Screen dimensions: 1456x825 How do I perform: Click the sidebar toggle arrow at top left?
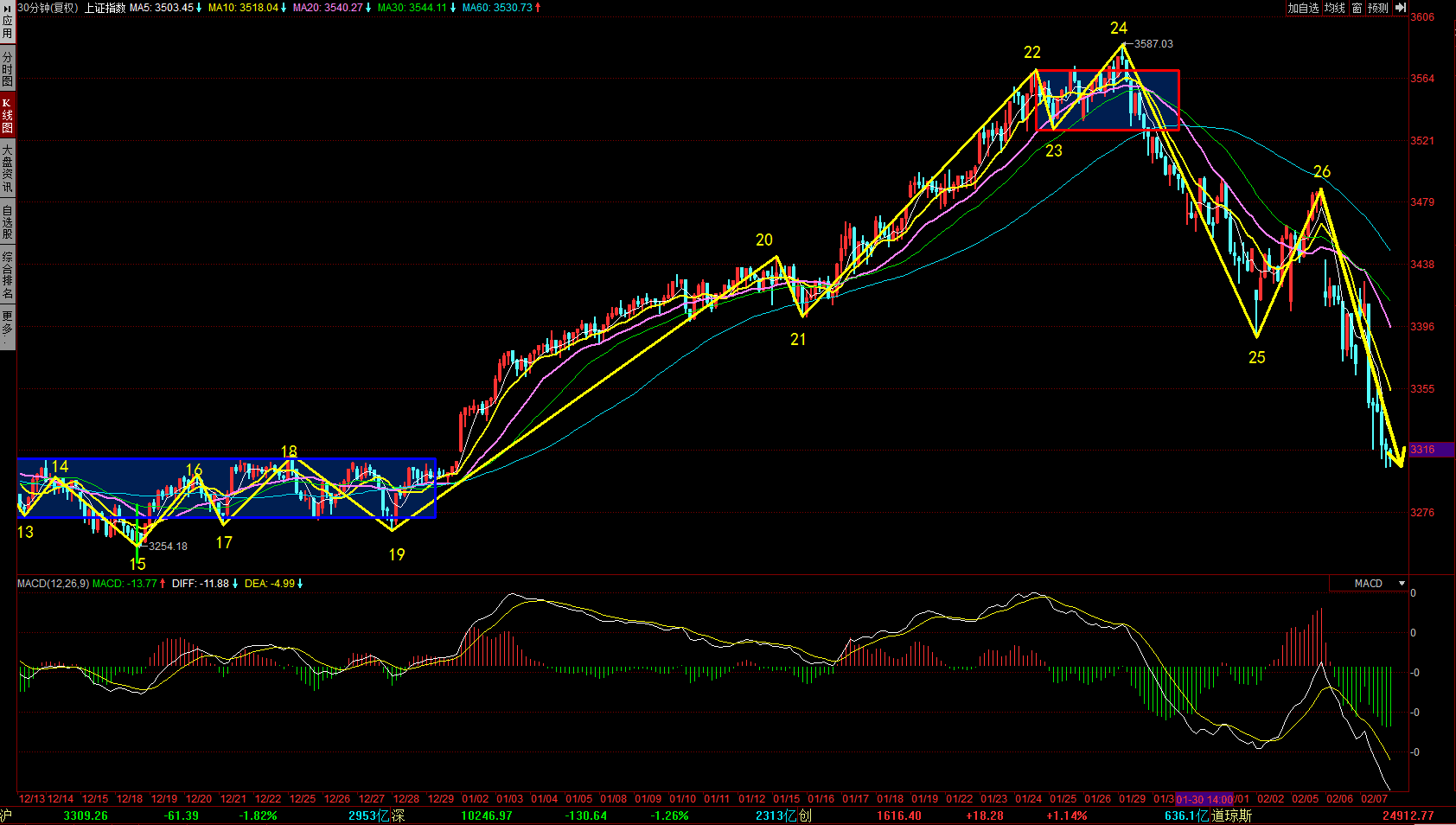pos(7,6)
